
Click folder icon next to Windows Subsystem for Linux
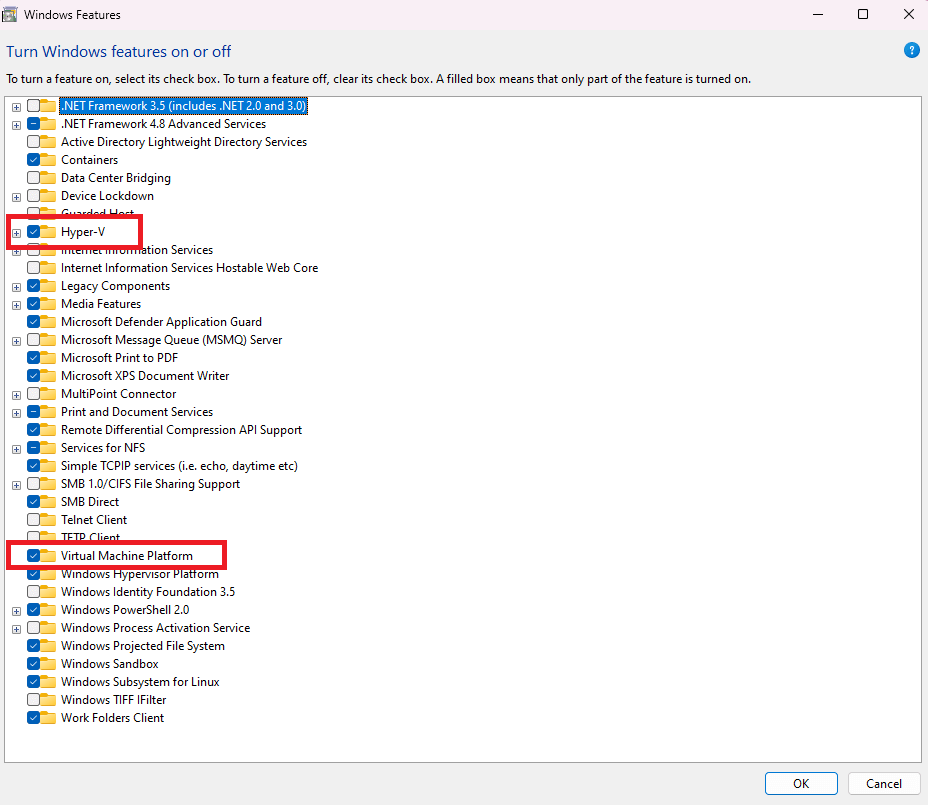point(49,682)
